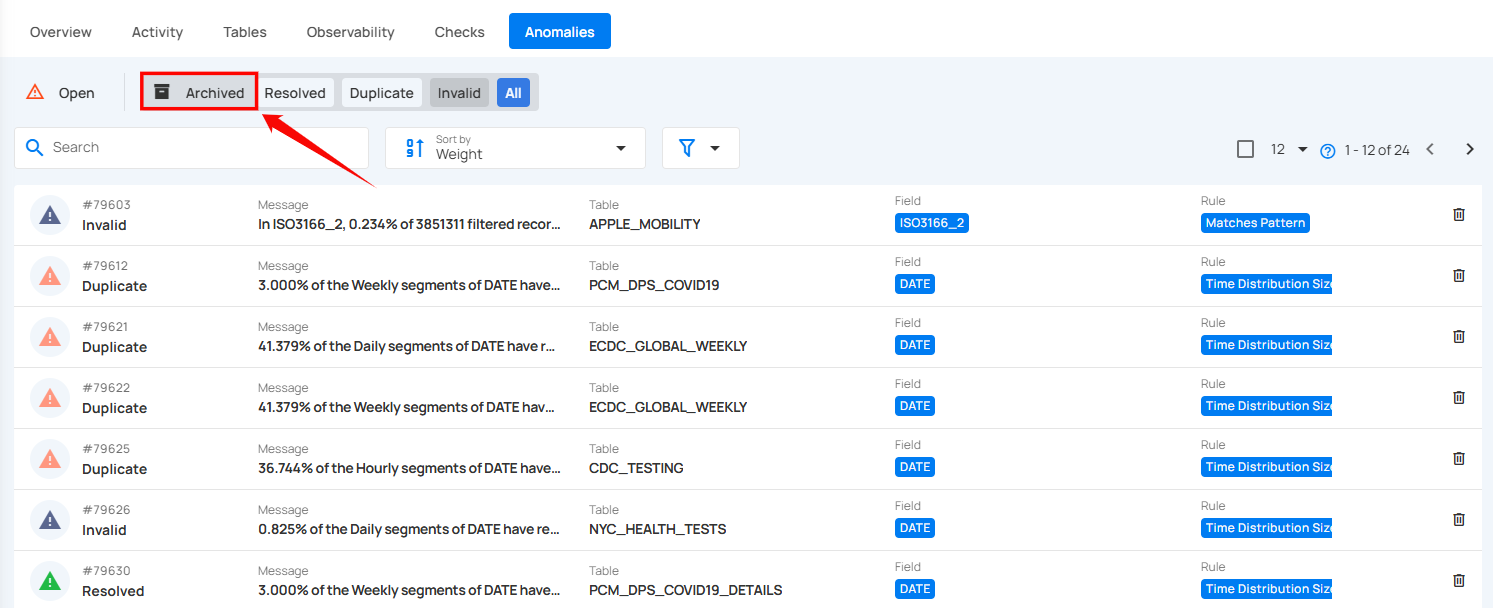Delete anomaly #79625
1493x608 pixels.
tap(1459, 458)
